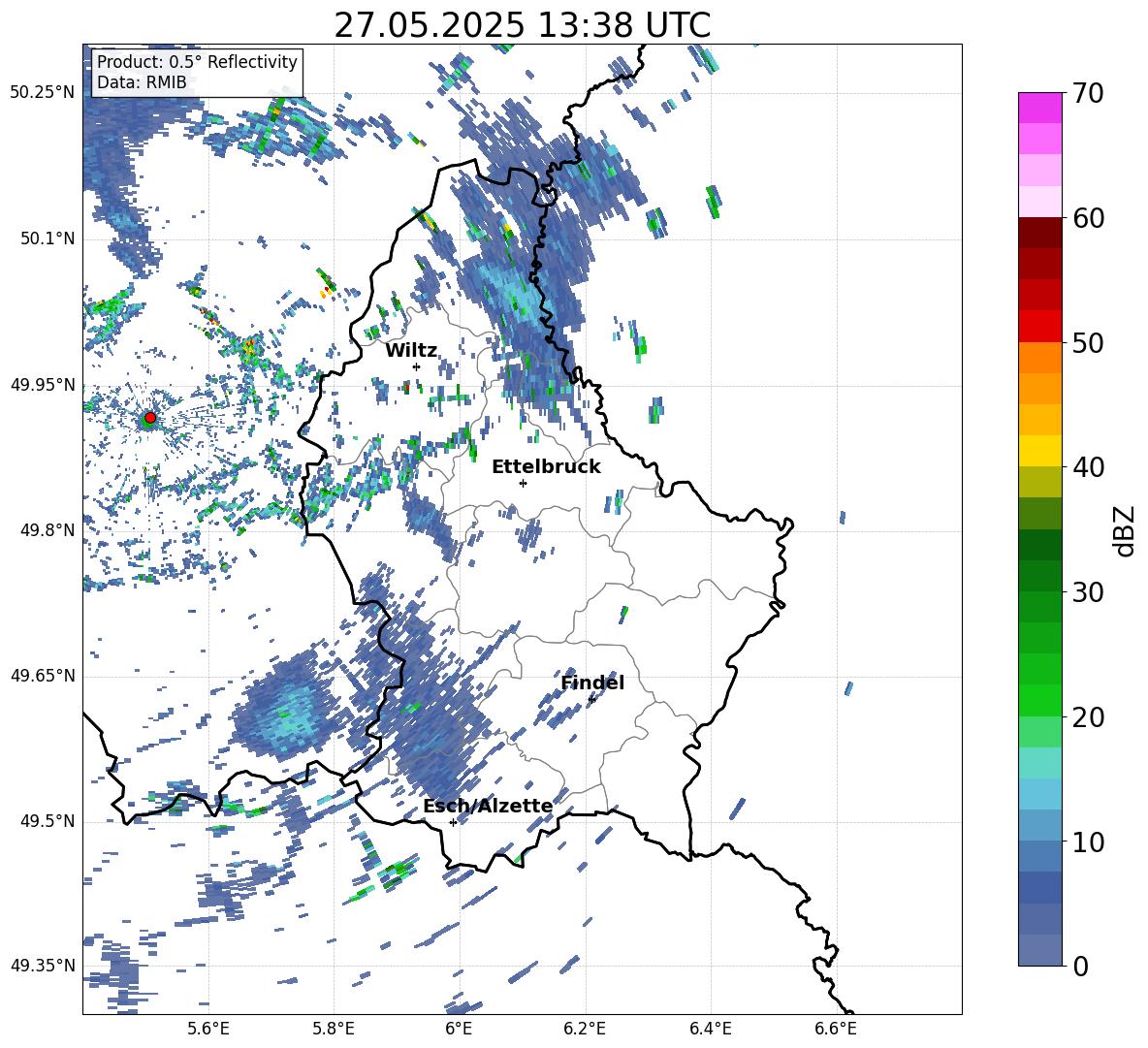
Task: Click the 'Findel' city label
Action: pyautogui.click(x=592, y=683)
